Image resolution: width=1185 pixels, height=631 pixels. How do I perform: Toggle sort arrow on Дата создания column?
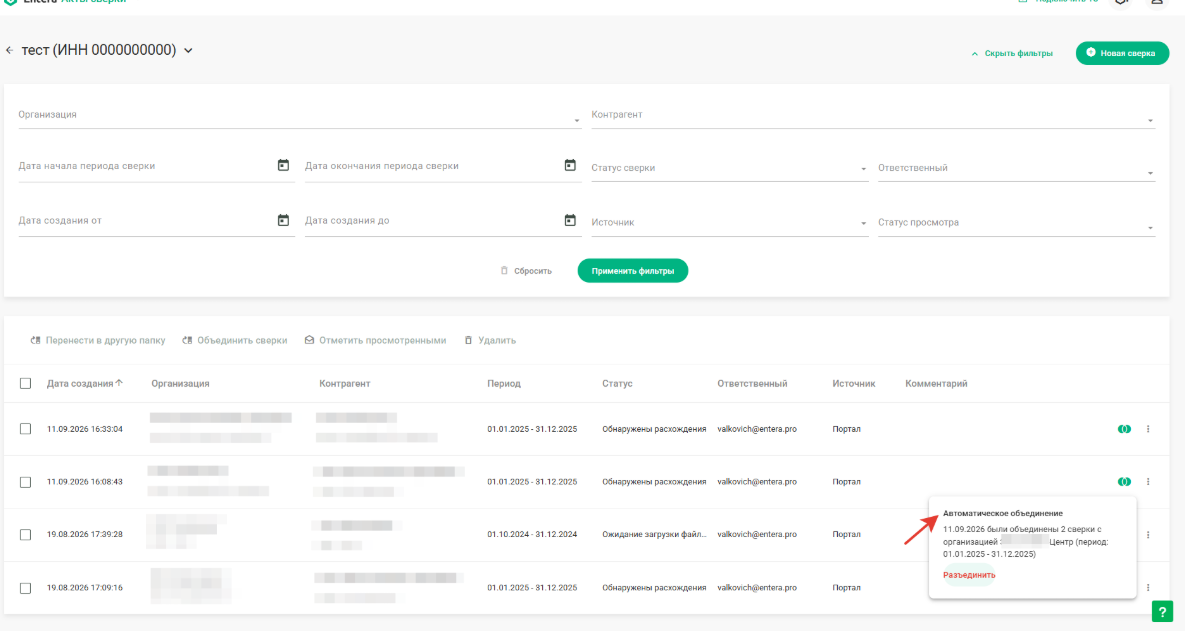pyautogui.click(x=119, y=383)
